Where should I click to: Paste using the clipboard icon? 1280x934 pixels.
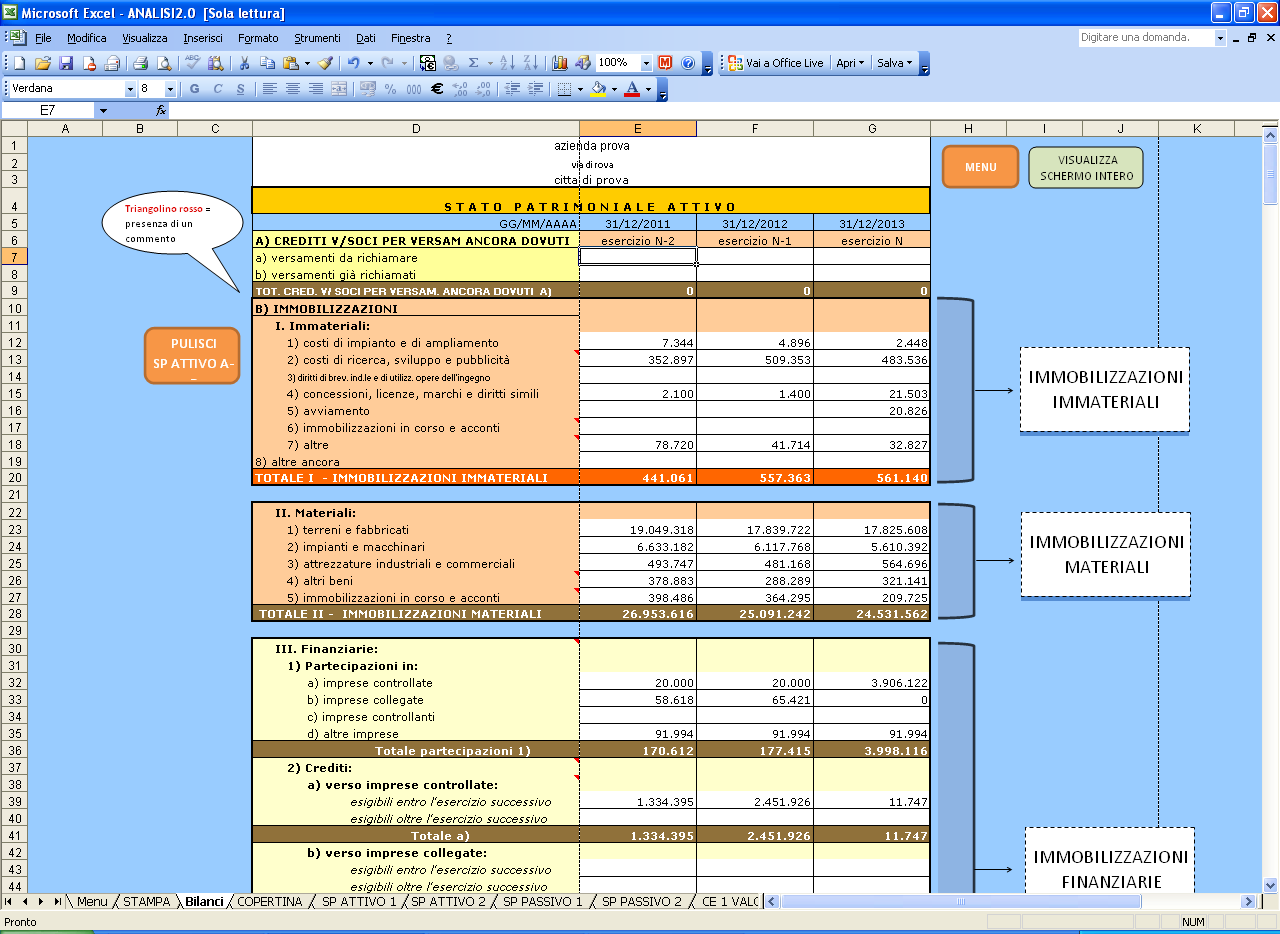[x=291, y=63]
